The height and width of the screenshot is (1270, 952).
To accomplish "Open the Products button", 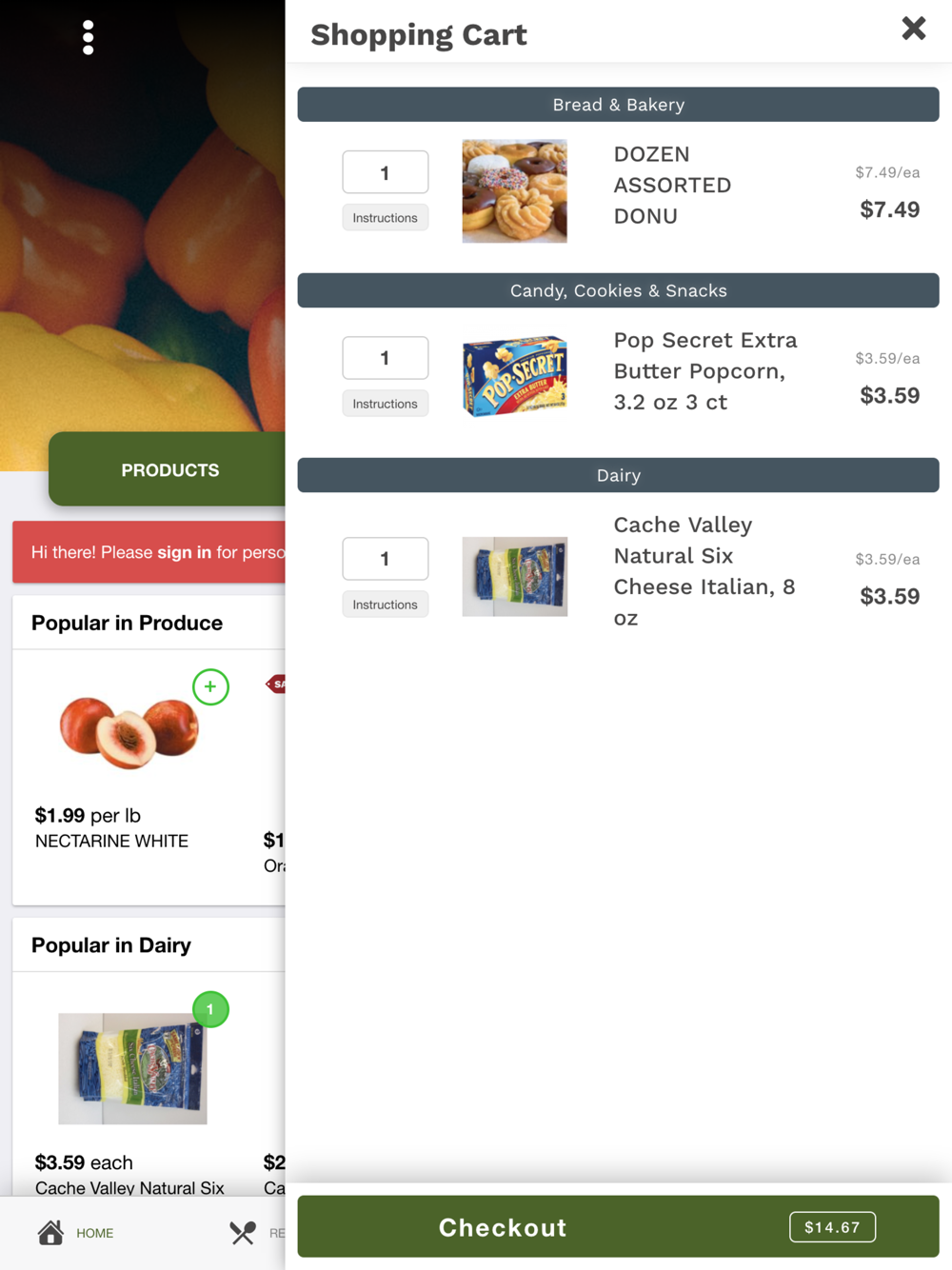I will click(x=169, y=469).
